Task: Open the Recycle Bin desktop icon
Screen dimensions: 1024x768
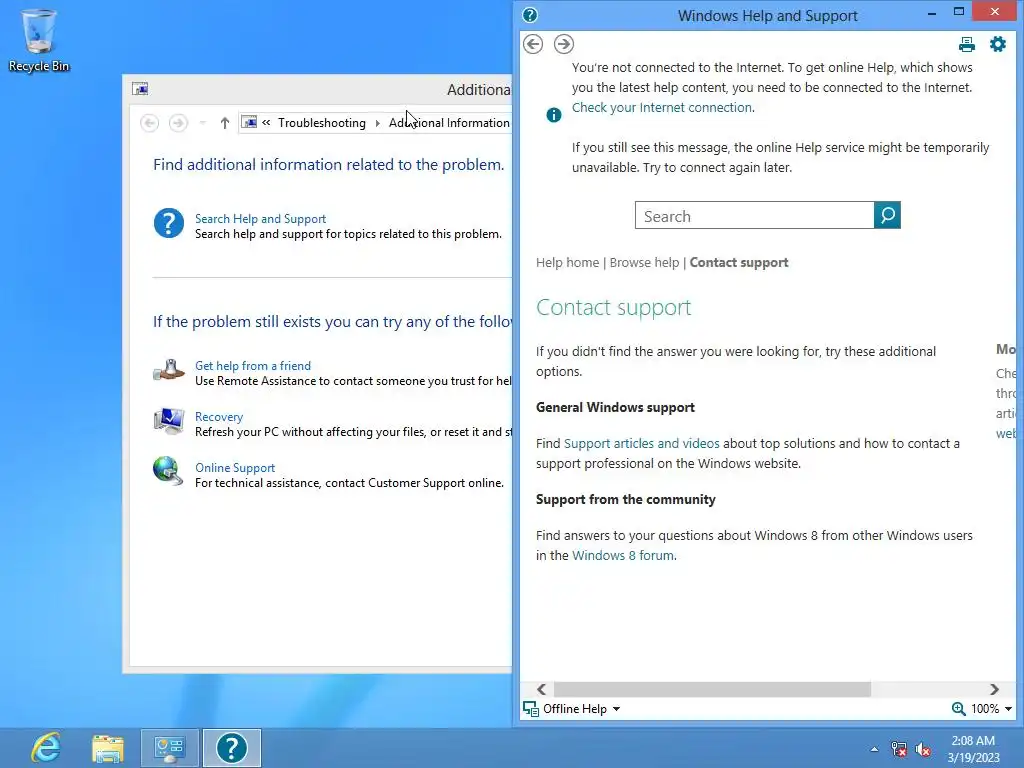Action: click(39, 40)
